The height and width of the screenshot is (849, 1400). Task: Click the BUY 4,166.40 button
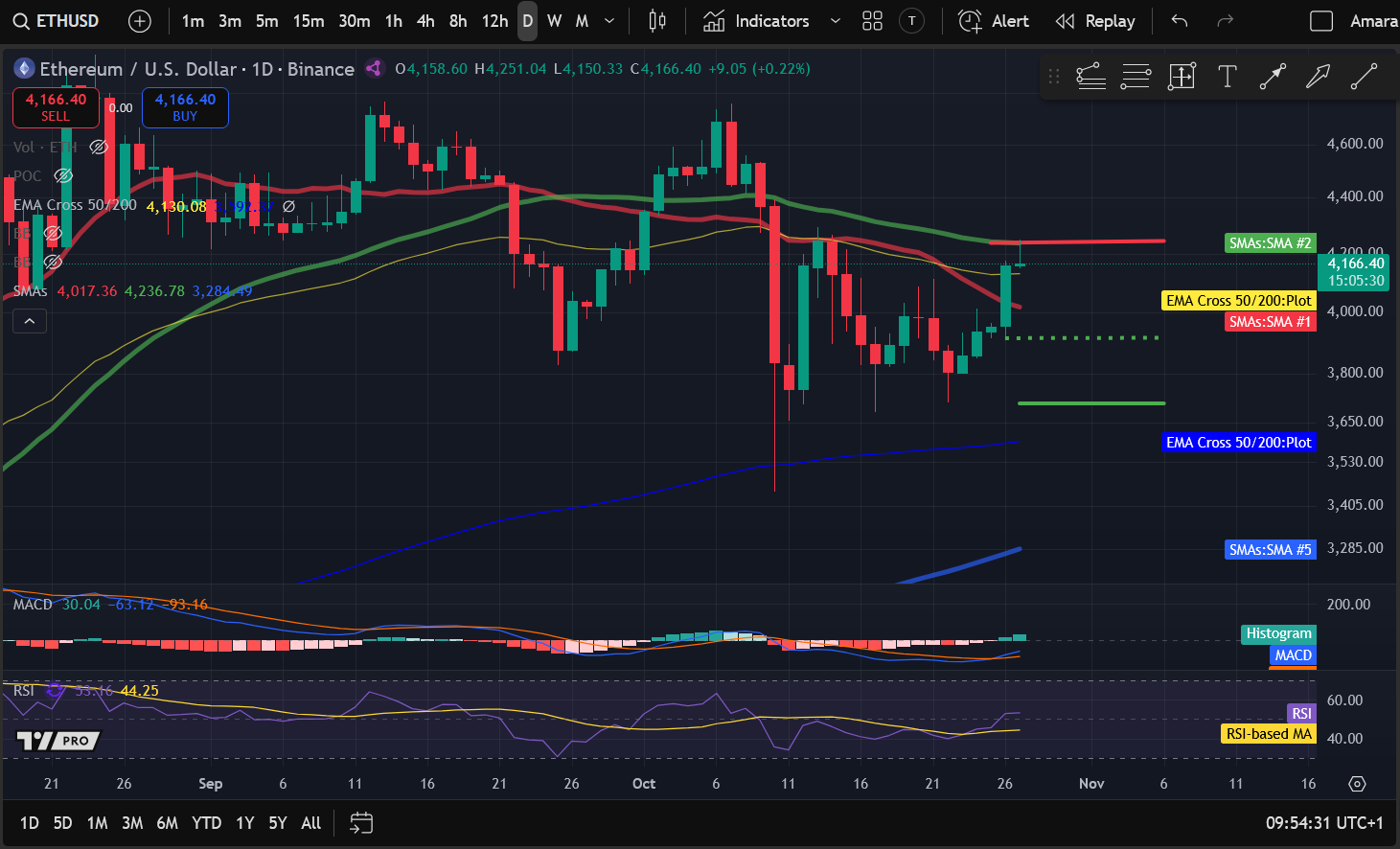click(185, 107)
